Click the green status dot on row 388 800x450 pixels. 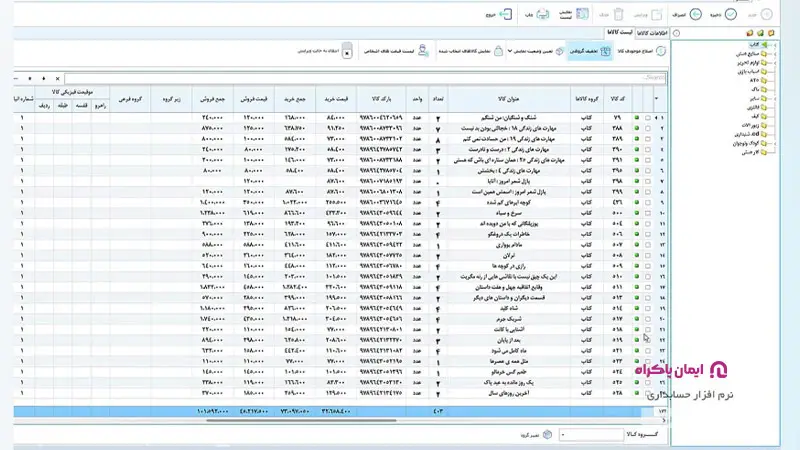637,128
